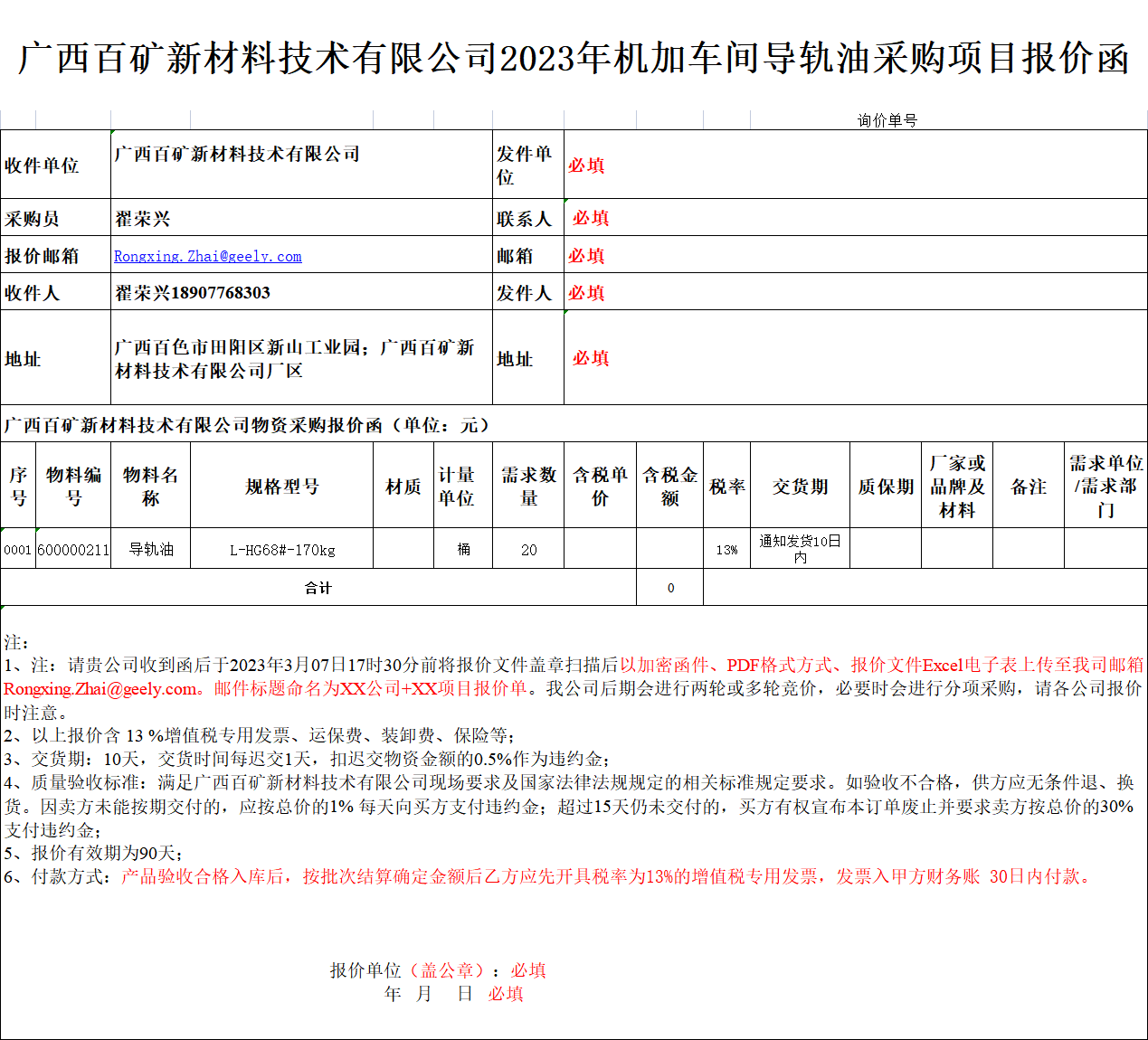This screenshot has width=1148, height=1040.
Task: Click the 含税单价 column header
Action: click(x=601, y=486)
